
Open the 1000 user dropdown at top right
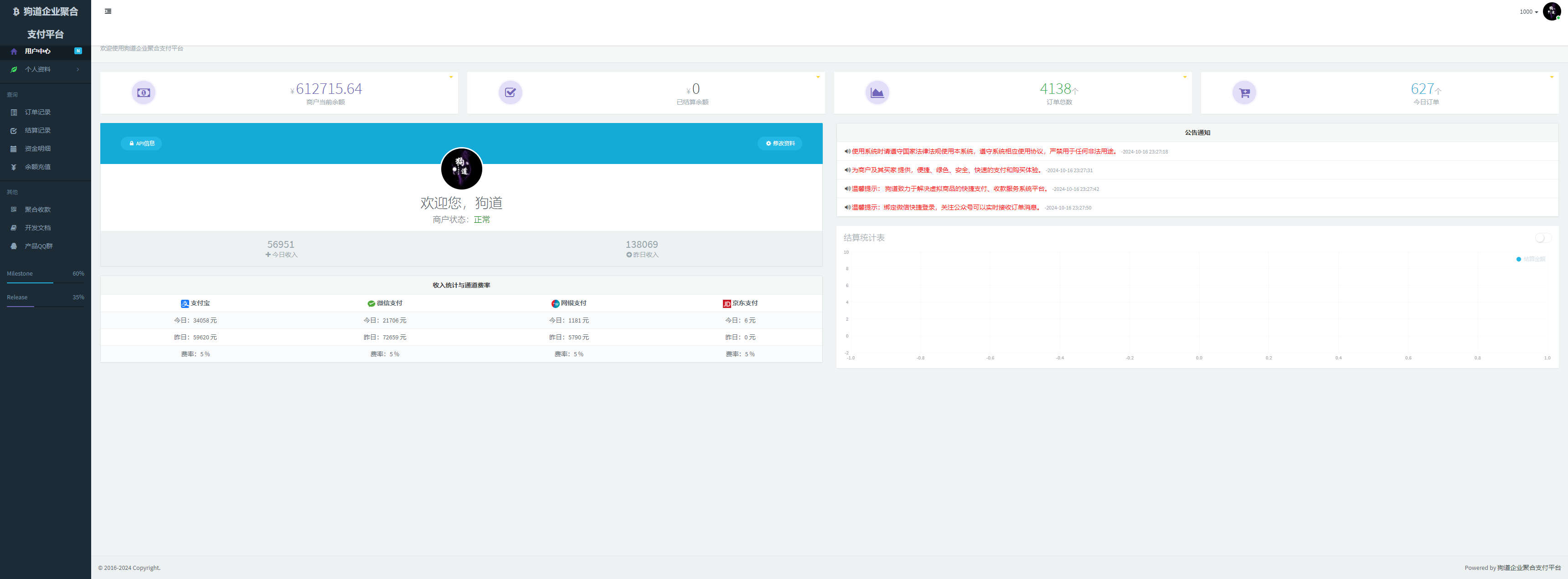1528,11
